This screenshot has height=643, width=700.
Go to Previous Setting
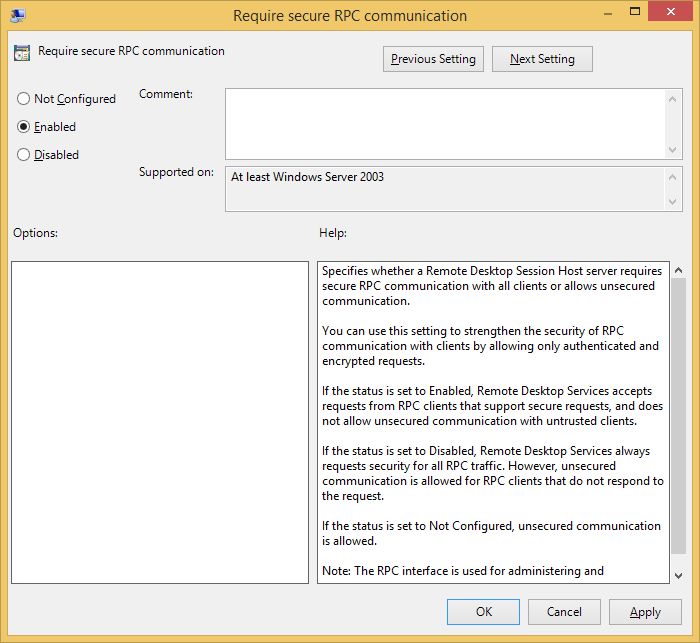point(433,59)
